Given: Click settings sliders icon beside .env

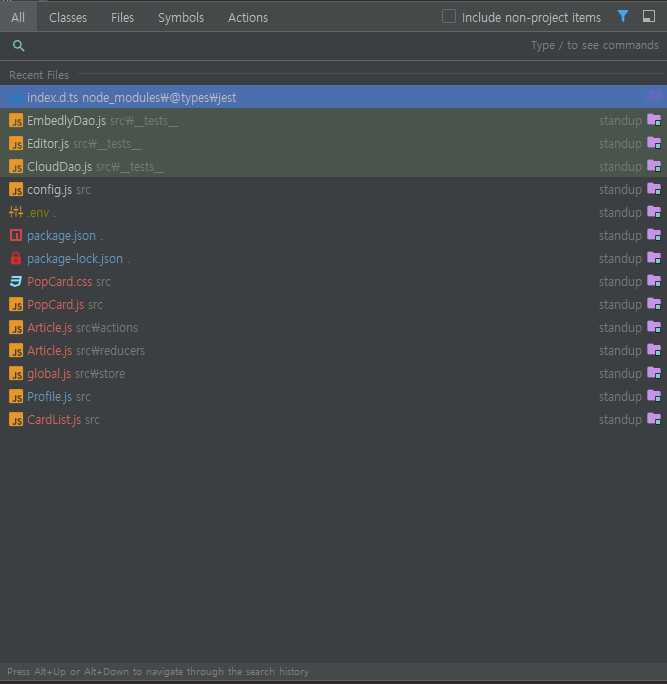Looking at the screenshot, I should click(16, 212).
